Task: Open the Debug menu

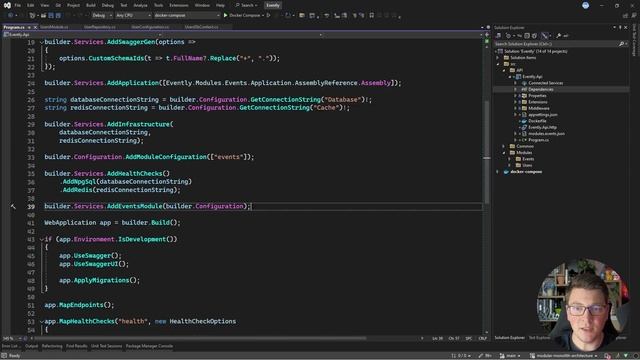Action: [x=108, y=5]
